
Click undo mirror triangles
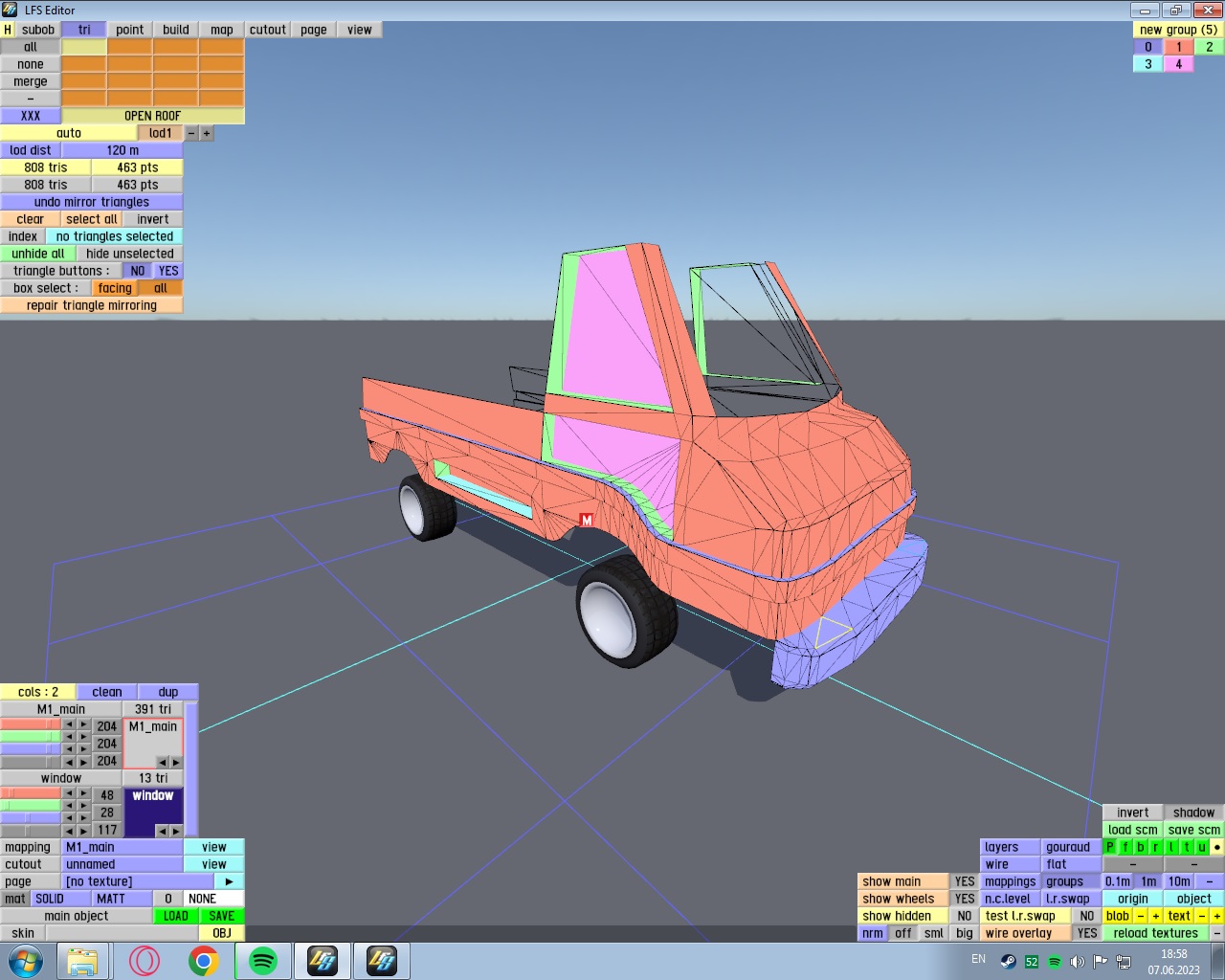point(92,202)
